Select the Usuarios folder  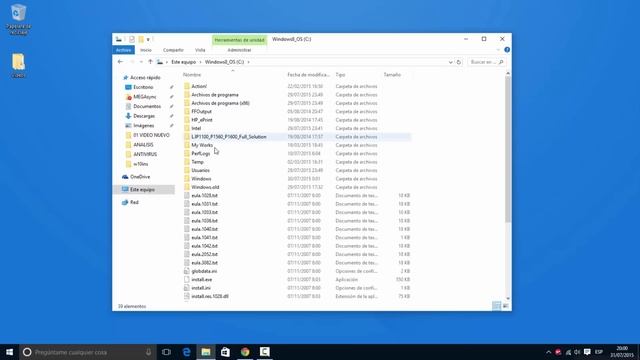[x=200, y=170]
